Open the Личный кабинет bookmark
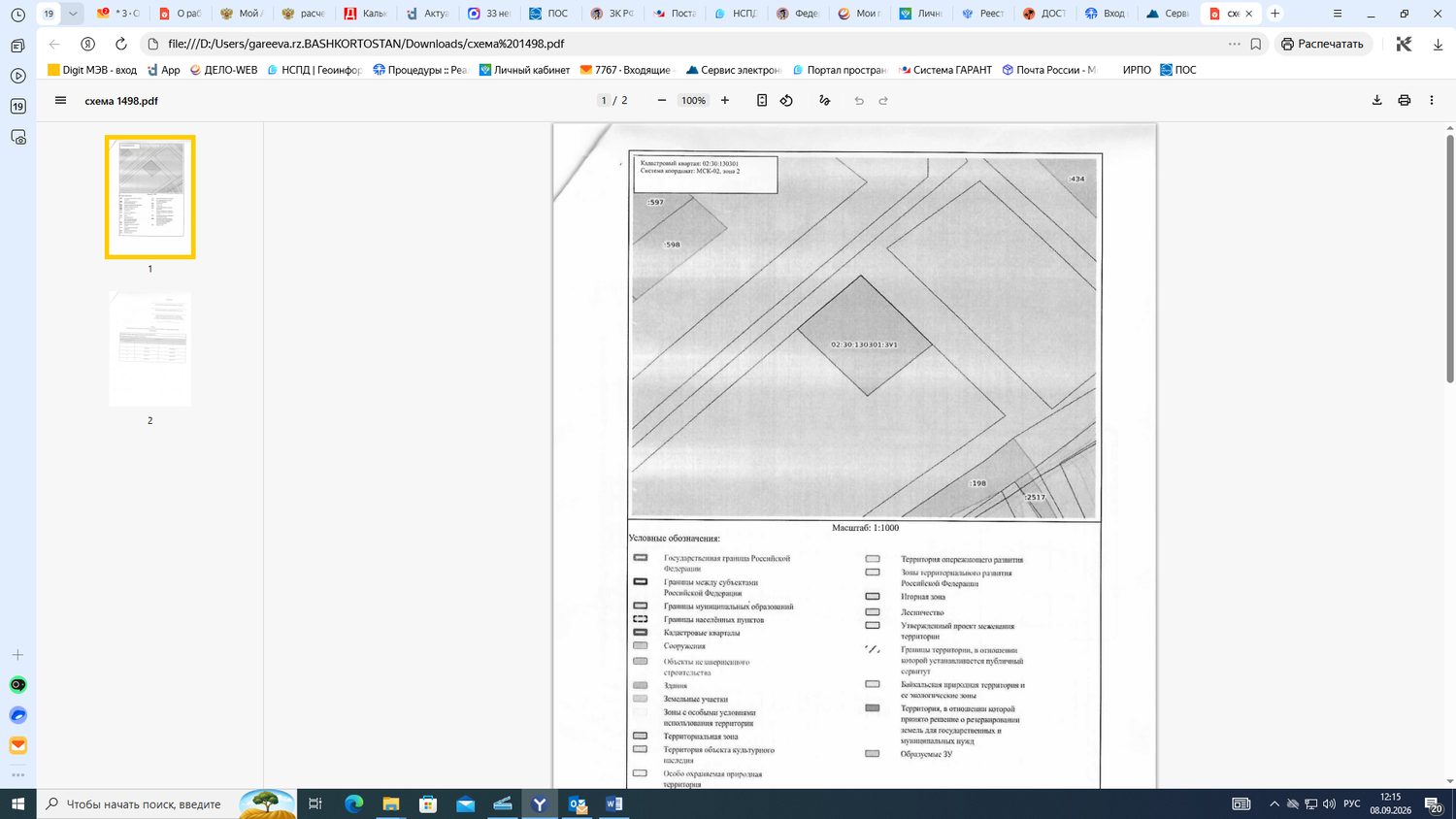The width and height of the screenshot is (1456, 819). pos(524,70)
